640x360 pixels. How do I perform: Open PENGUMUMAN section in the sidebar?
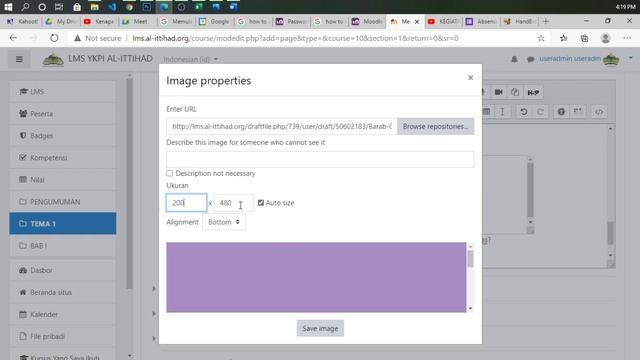click(63, 202)
